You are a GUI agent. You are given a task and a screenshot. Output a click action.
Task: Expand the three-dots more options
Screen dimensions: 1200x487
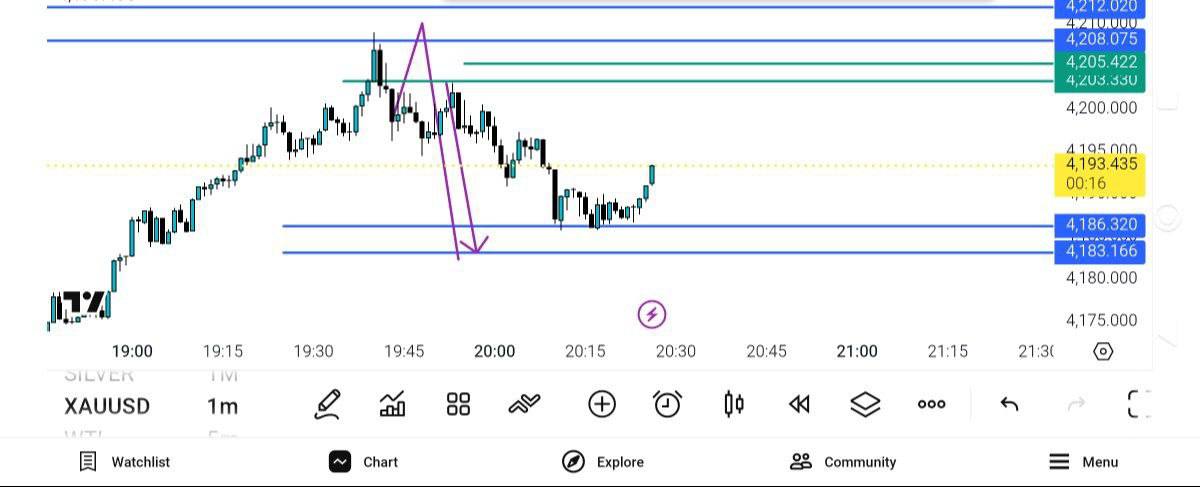[x=931, y=404]
